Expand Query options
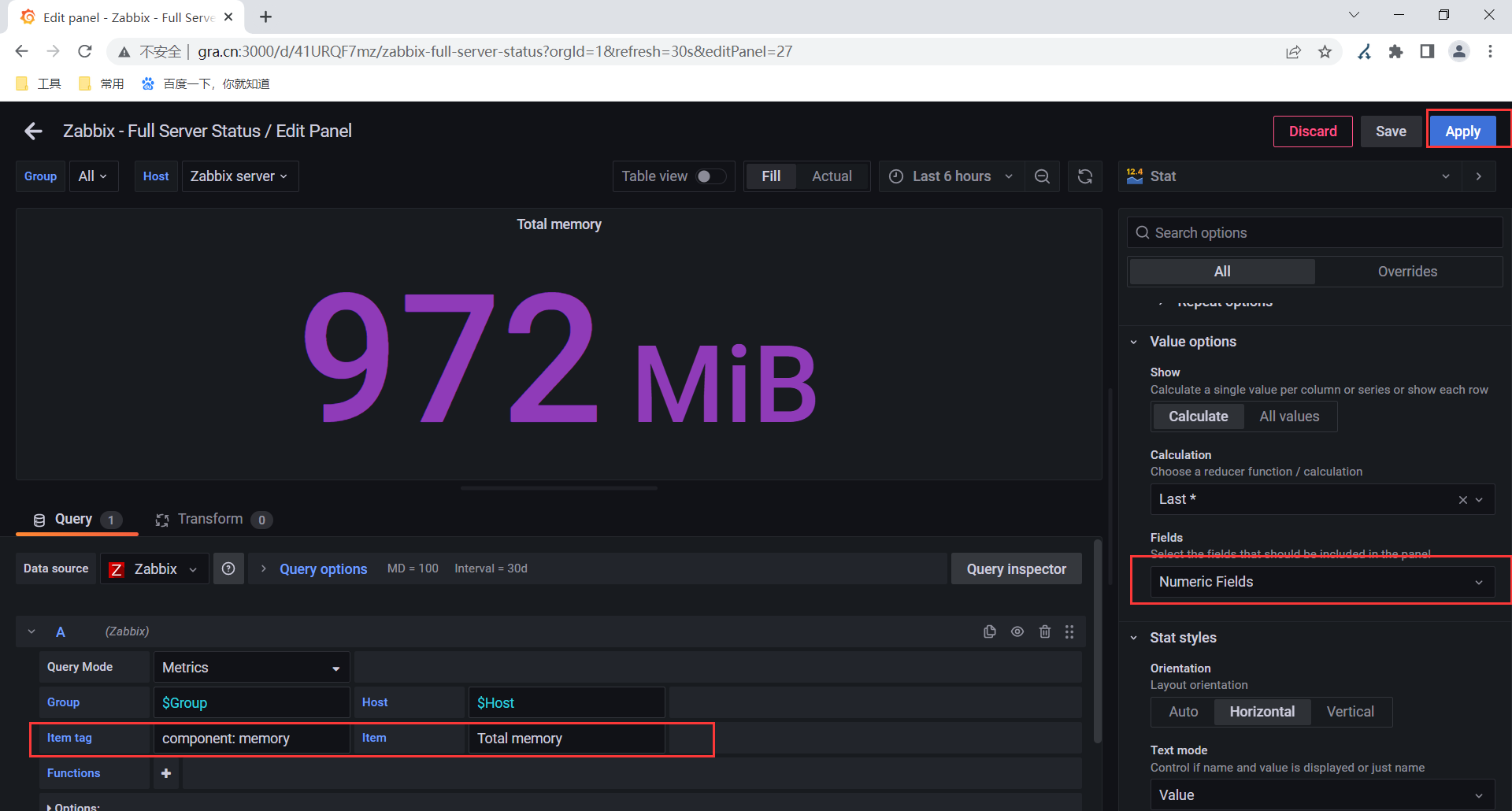 coord(323,568)
